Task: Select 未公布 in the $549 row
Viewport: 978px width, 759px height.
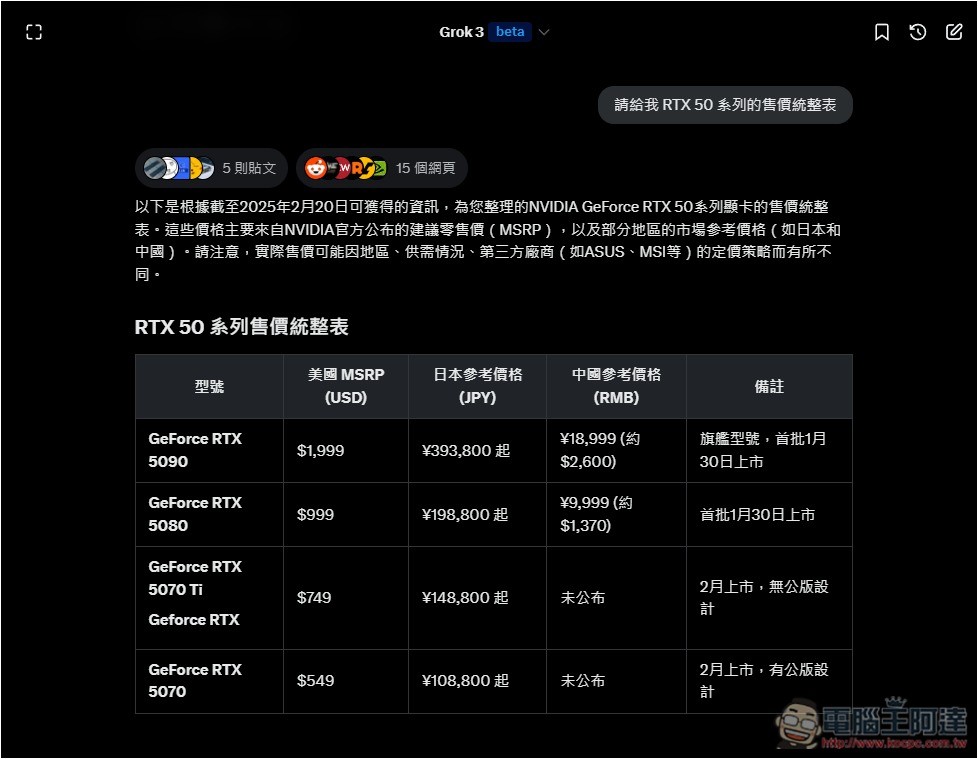Action: (616, 681)
